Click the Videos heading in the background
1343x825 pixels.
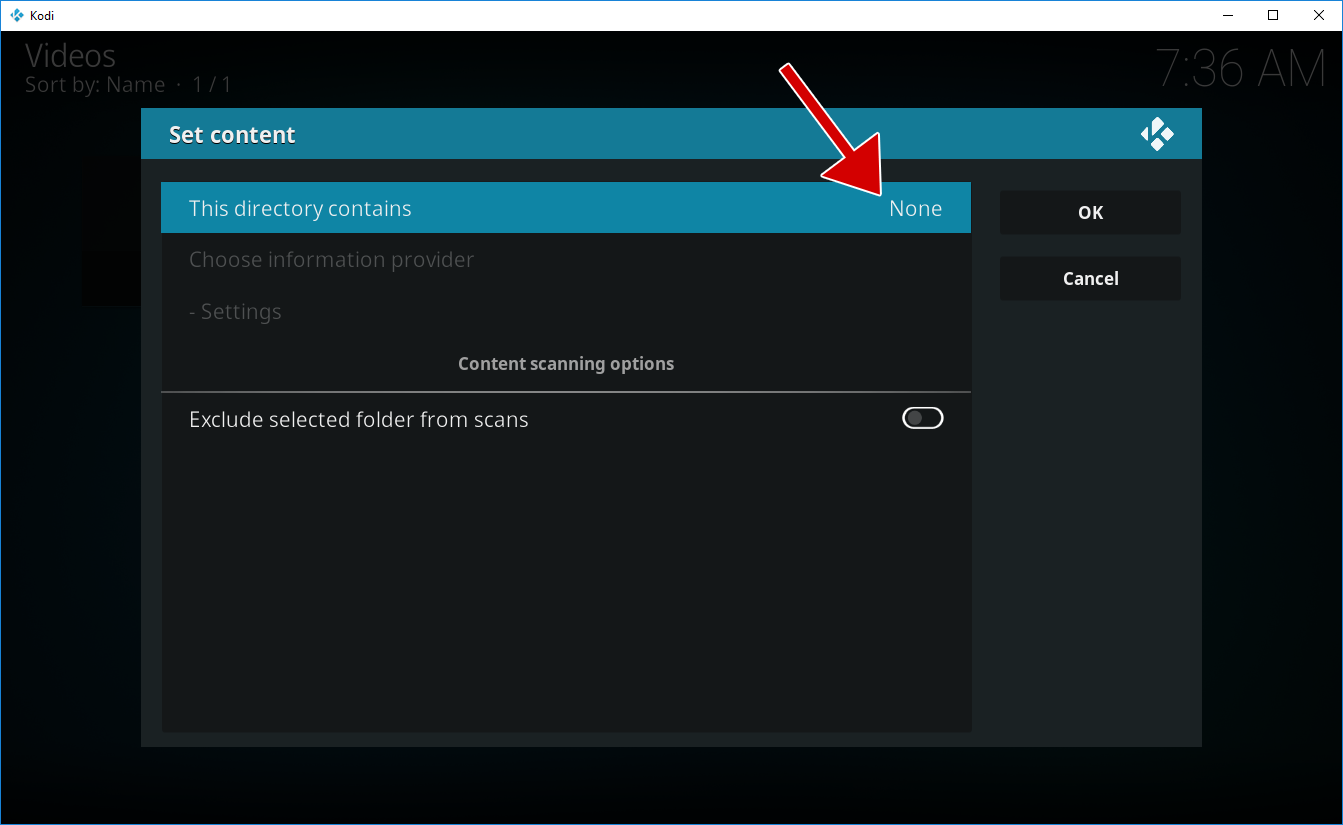click(x=70, y=56)
